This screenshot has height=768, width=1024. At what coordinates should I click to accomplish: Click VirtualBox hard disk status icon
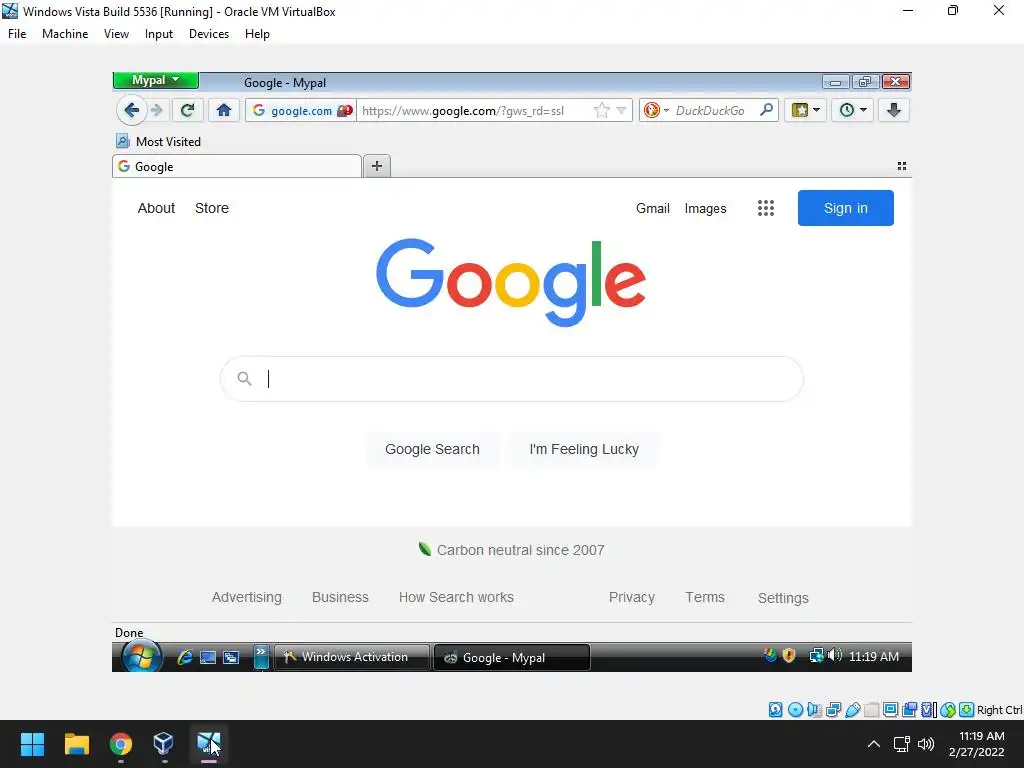[x=775, y=710]
